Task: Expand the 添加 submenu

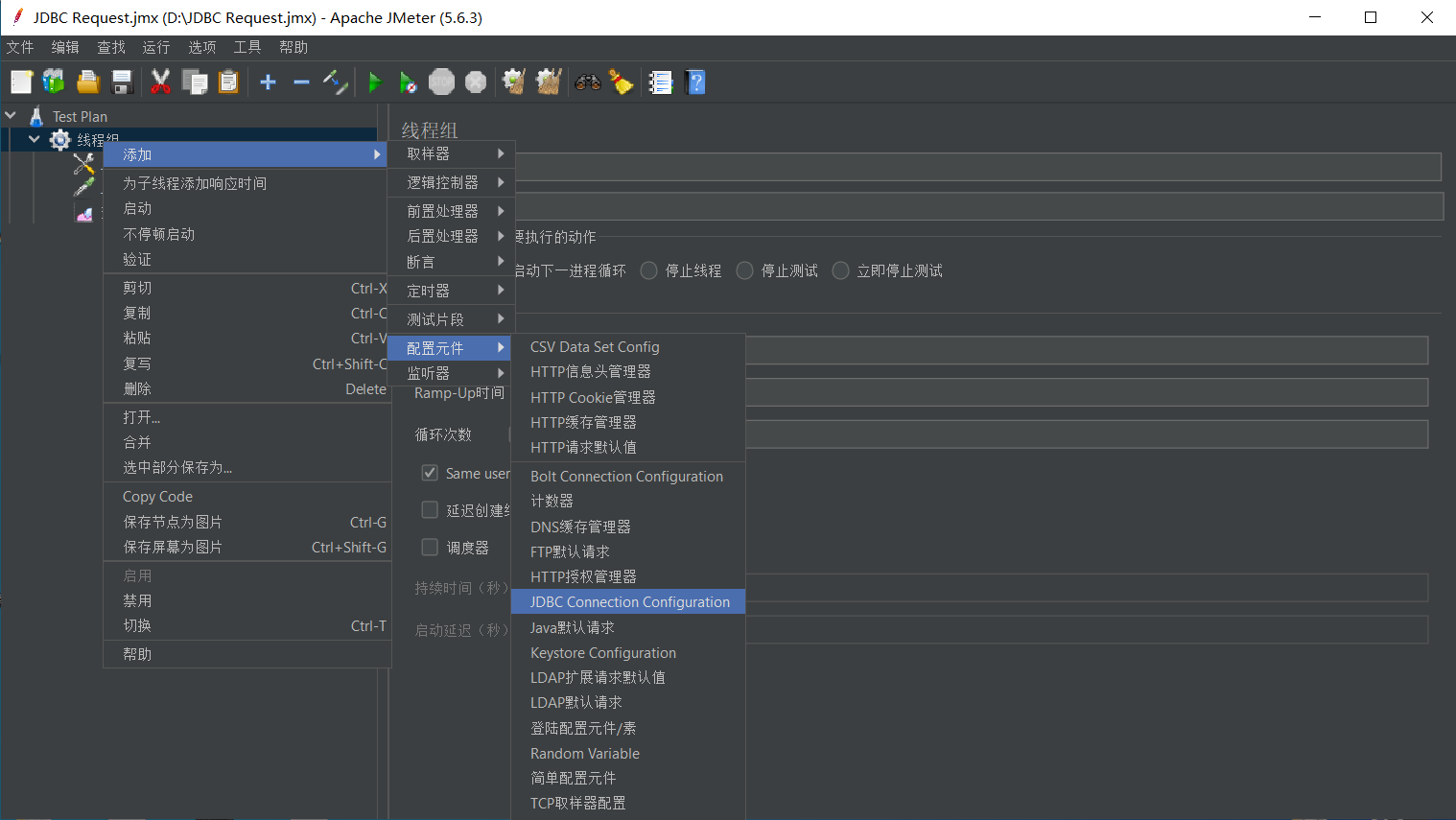Action: (x=245, y=154)
